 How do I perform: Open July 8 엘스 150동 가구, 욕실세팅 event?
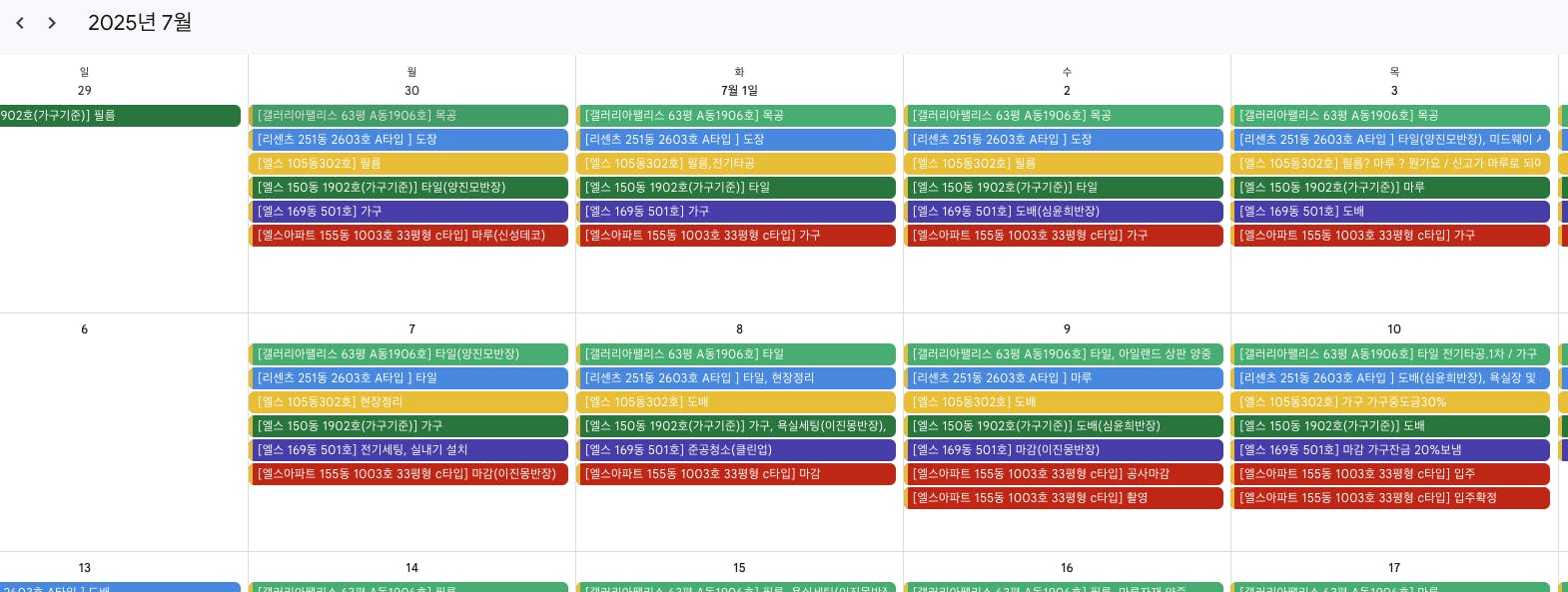[736, 426]
